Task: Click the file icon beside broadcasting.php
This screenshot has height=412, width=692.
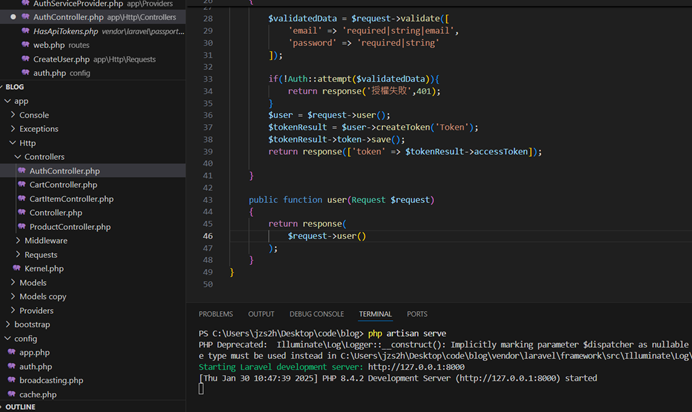Action: click(x=11, y=381)
